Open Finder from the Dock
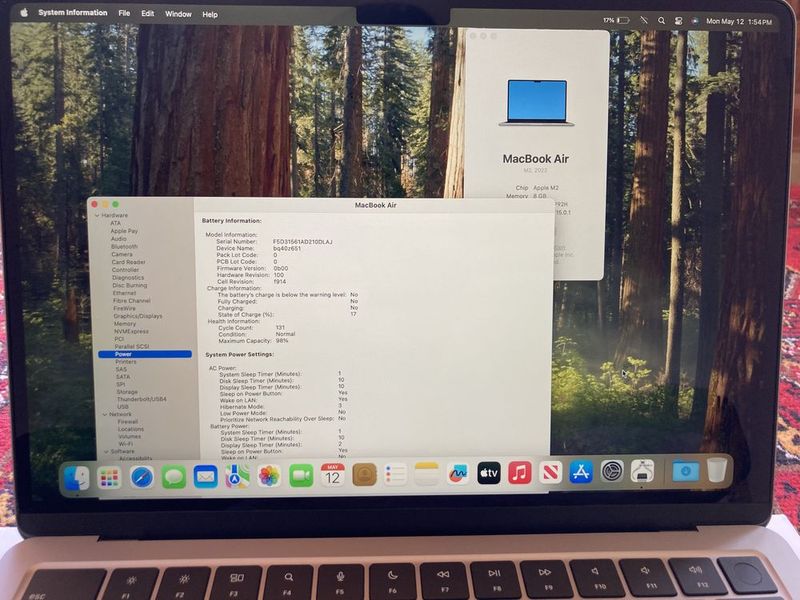This screenshot has height=600, width=800. pyautogui.click(x=77, y=479)
